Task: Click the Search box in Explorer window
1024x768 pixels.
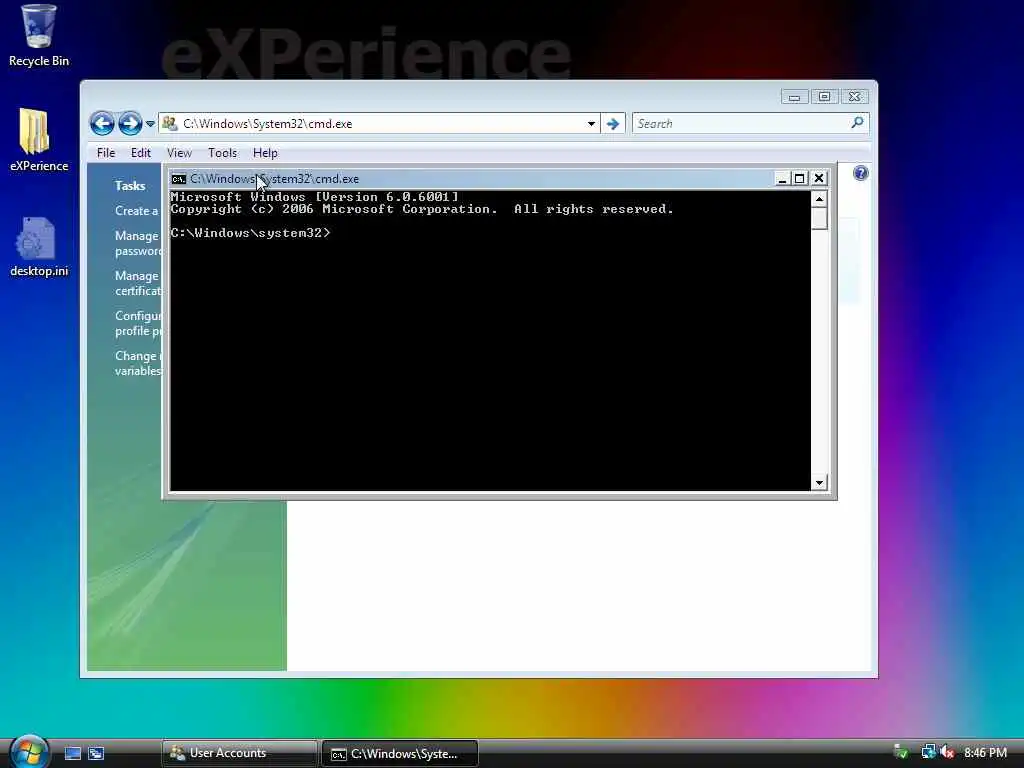Action: [x=750, y=123]
